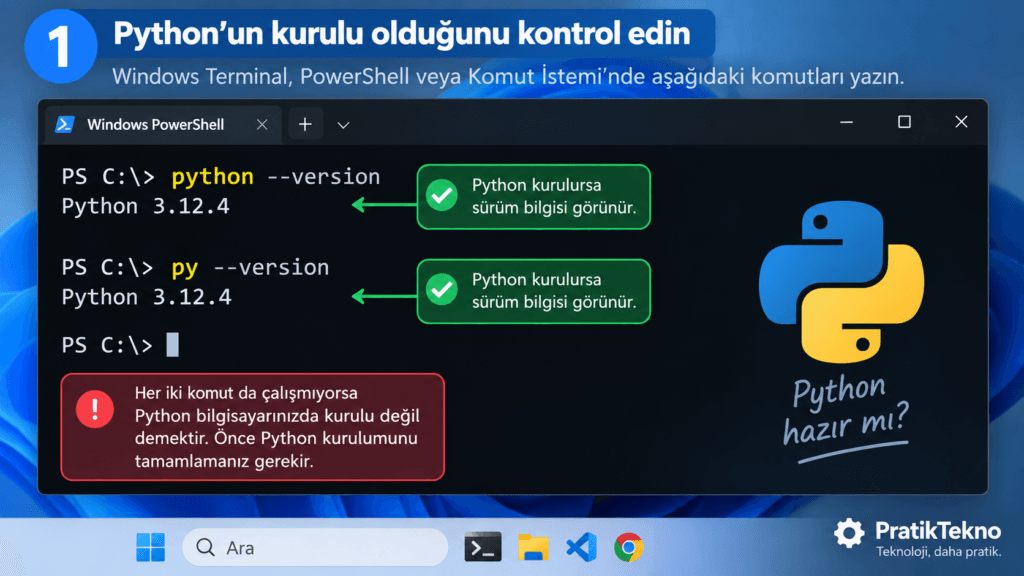The height and width of the screenshot is (576, 1024).
Task: Click the 'python --version' command line
Action: click(x=221, y=177)
